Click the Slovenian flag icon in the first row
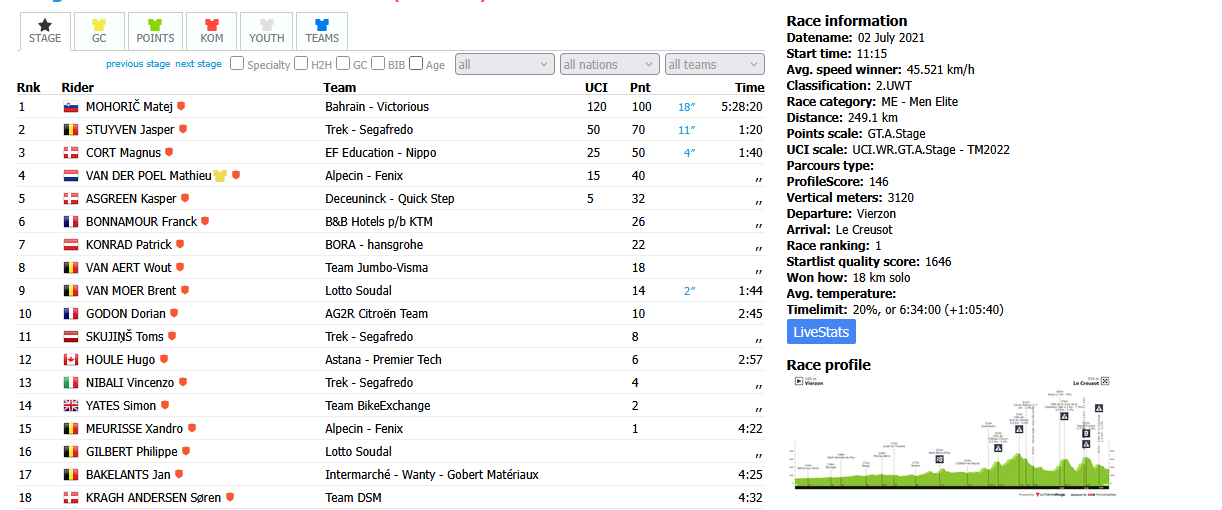 point(71,107)
